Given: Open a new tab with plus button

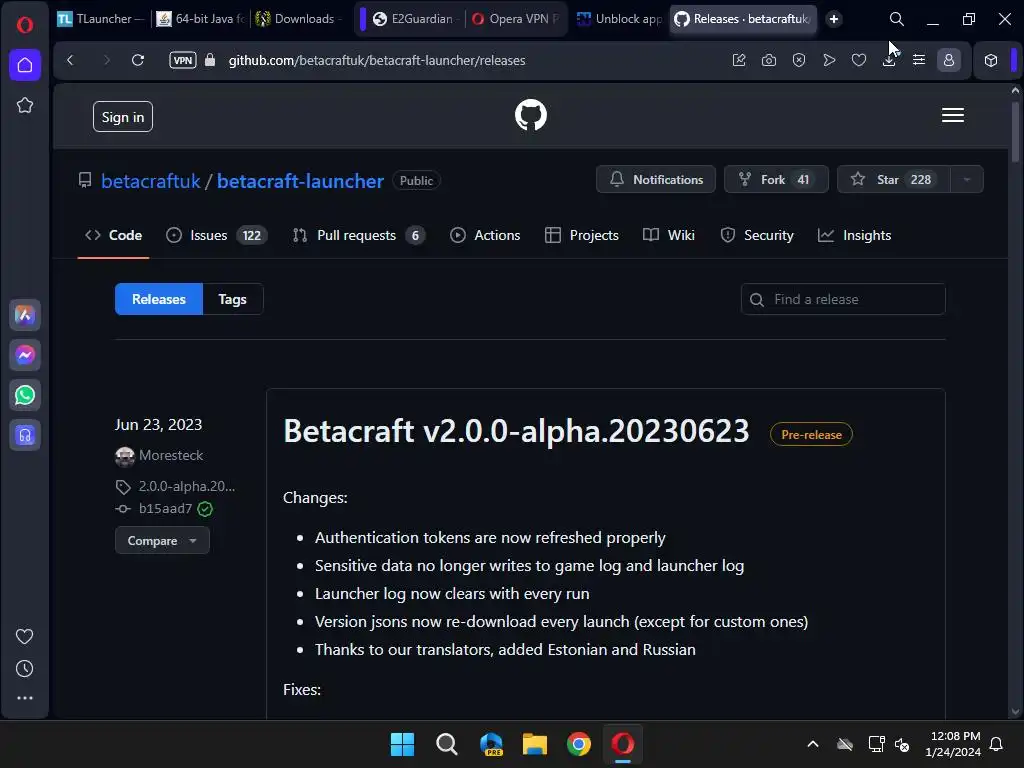Looking at the screenshot, I should [833, 19].
